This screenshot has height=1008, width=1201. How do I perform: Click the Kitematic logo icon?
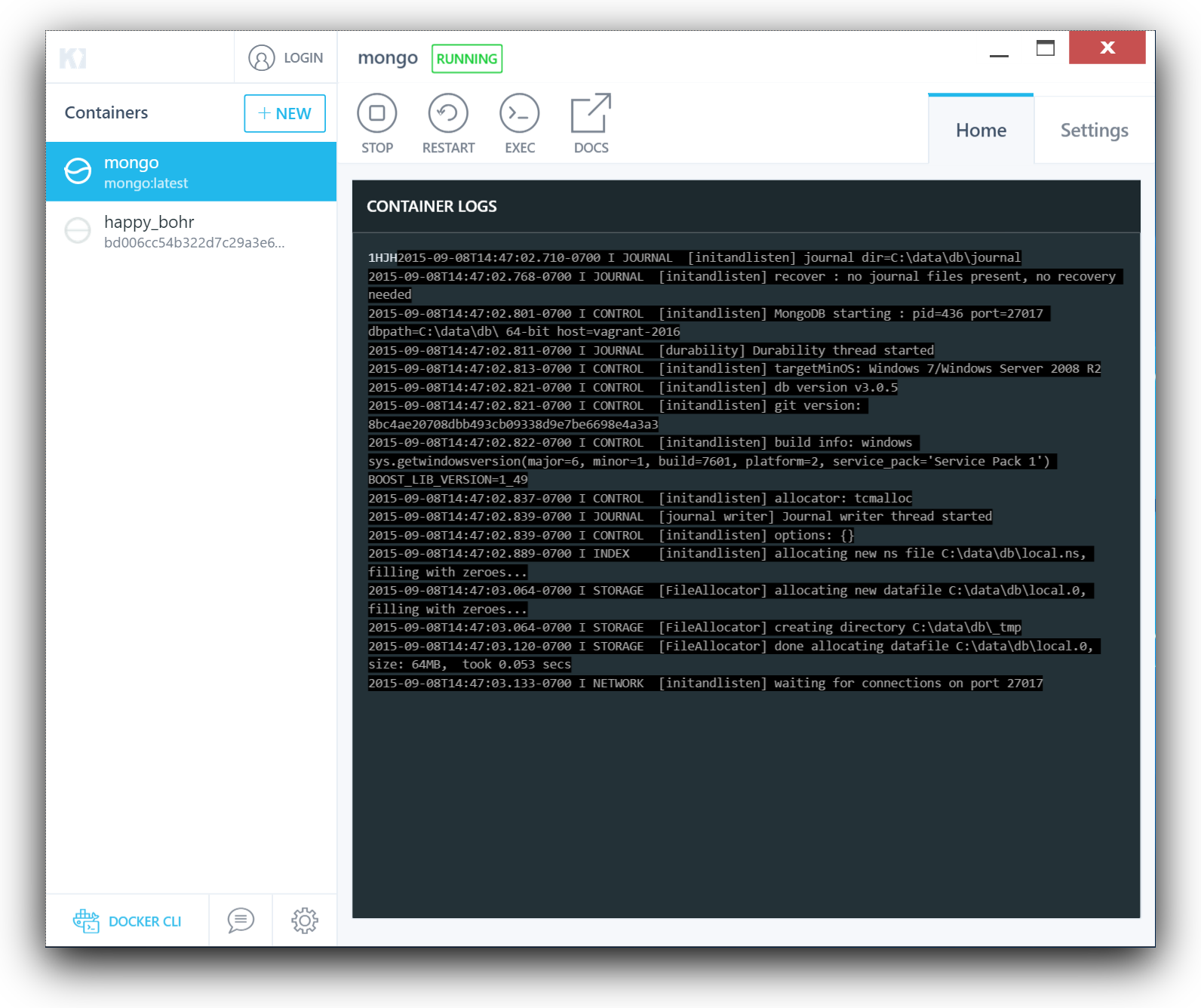point(73,58)
